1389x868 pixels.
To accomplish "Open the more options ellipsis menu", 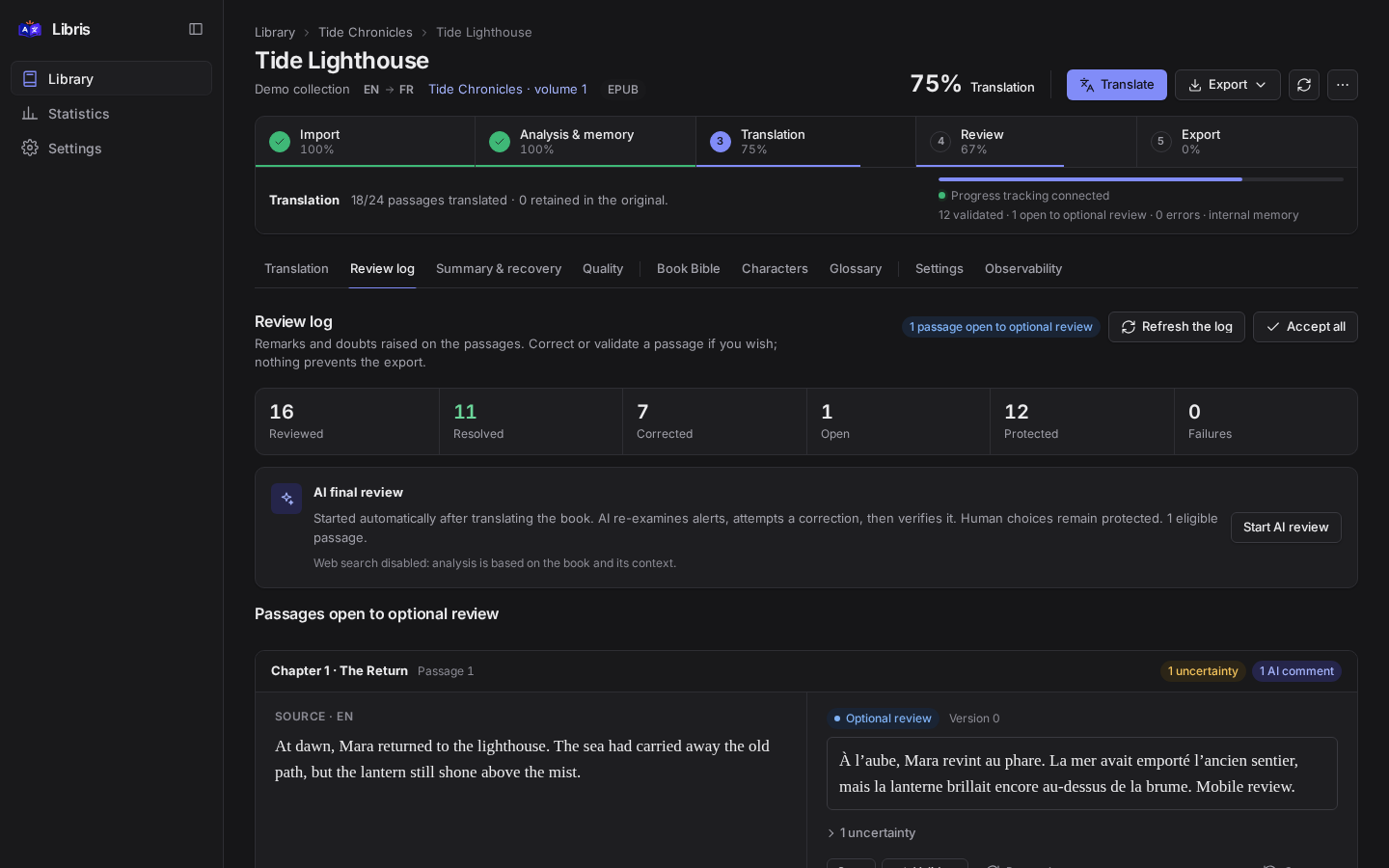I will click(1343, 85).
